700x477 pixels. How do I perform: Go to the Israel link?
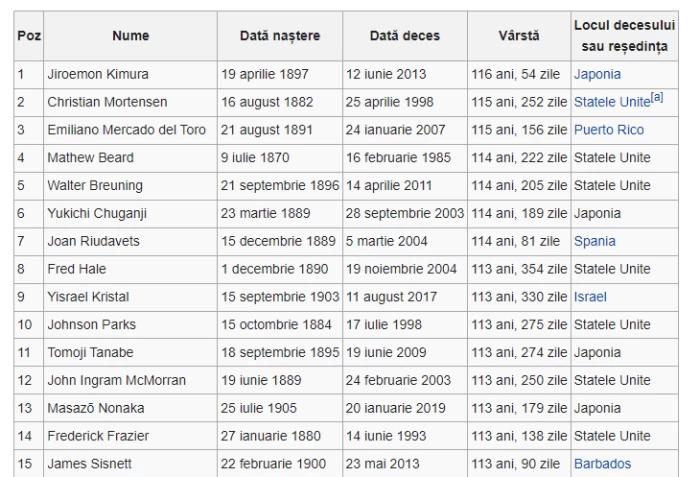click(x=590, y=297)
